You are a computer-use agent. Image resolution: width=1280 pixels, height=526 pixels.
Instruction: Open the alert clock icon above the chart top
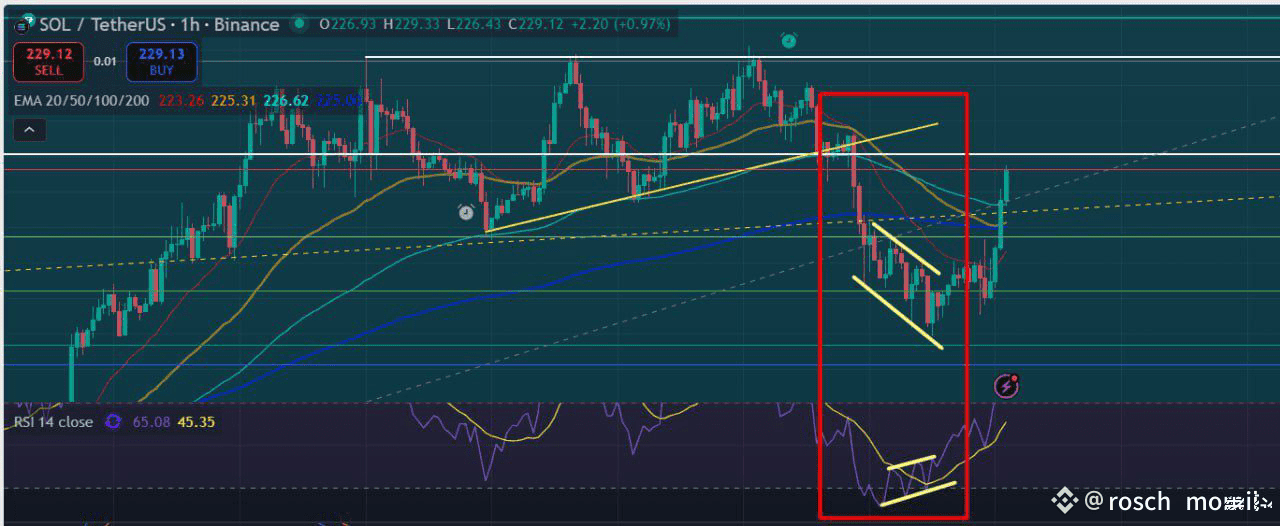click(788, 41)
